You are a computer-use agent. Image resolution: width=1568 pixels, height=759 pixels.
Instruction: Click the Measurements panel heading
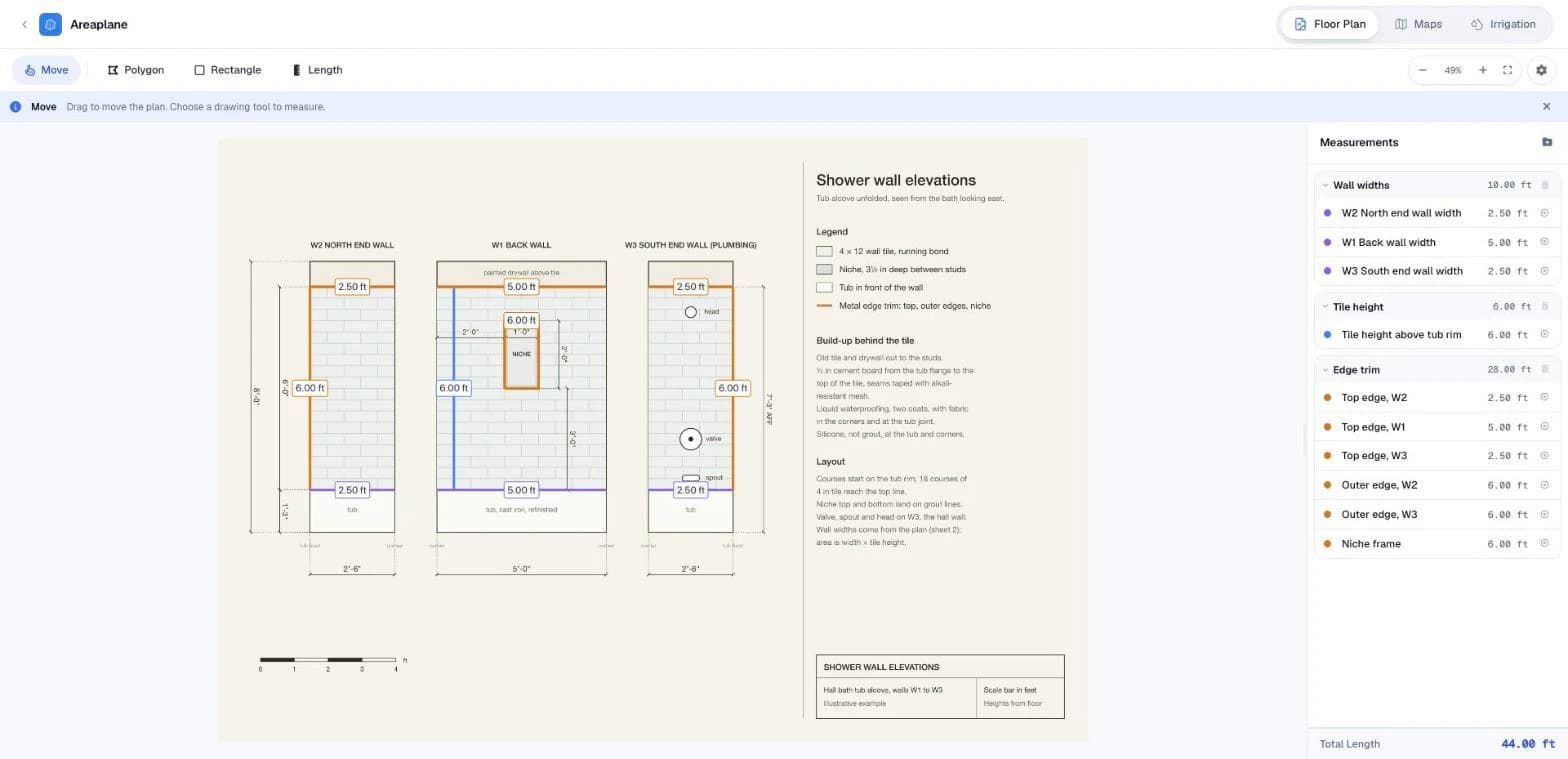(1359, 142)
